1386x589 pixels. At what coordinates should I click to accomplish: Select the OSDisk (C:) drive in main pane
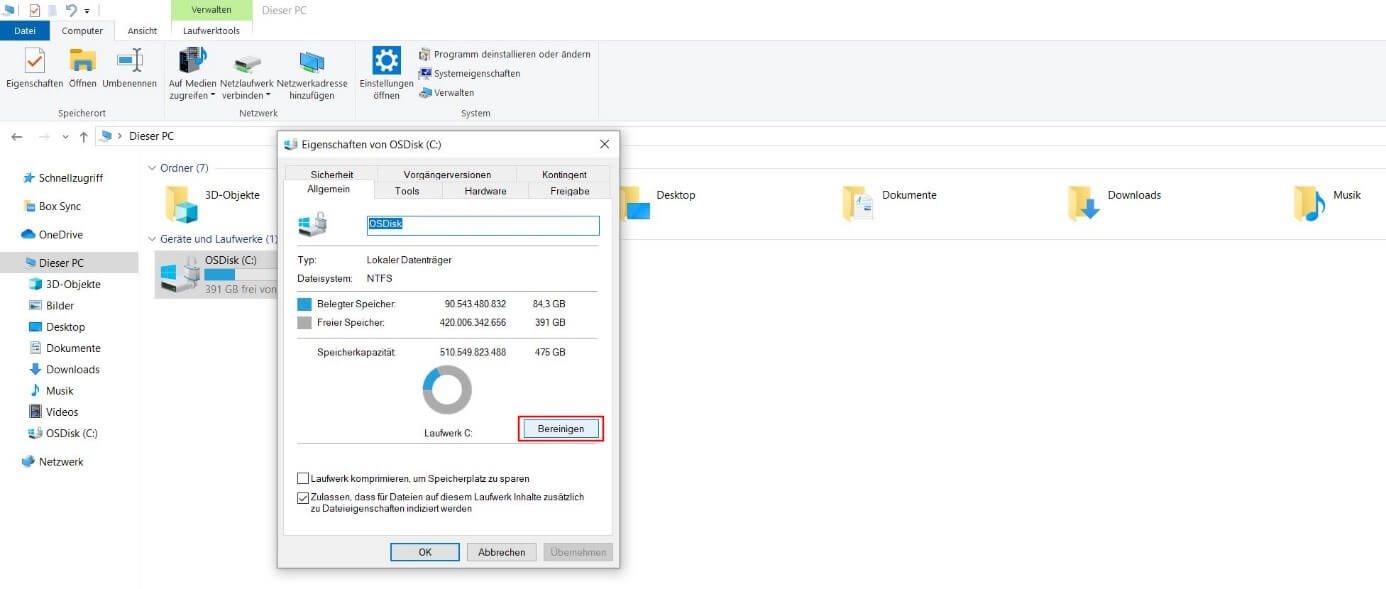point(217,274)
